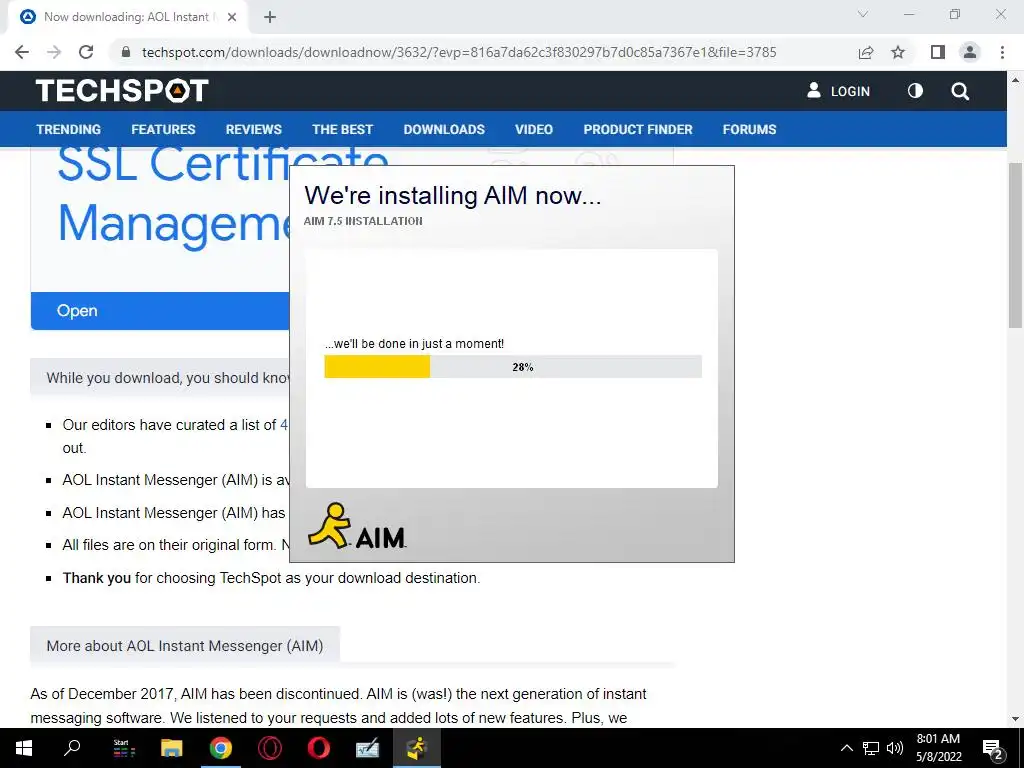Switch to Chrome in the taskbar
Viewport: 1024px width, 768px height.
click(221, 748)
